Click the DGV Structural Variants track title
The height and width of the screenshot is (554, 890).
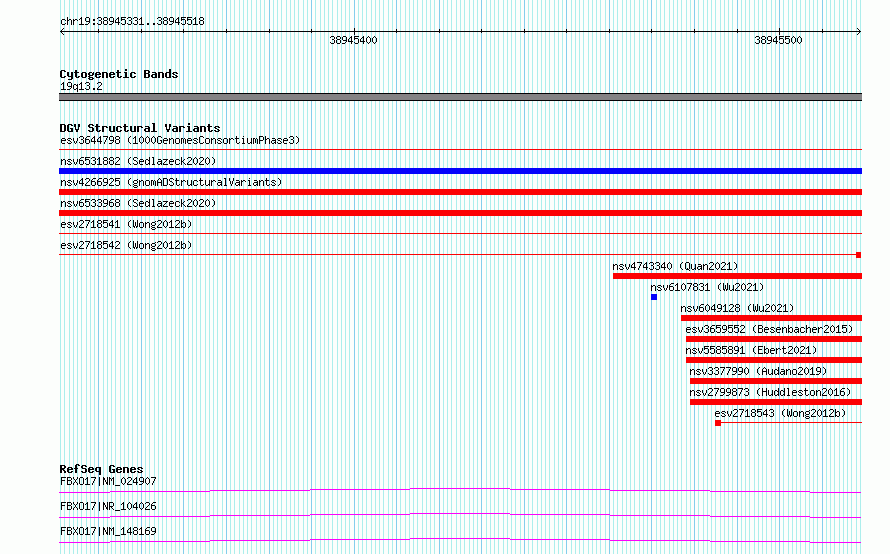coord(140,128)
